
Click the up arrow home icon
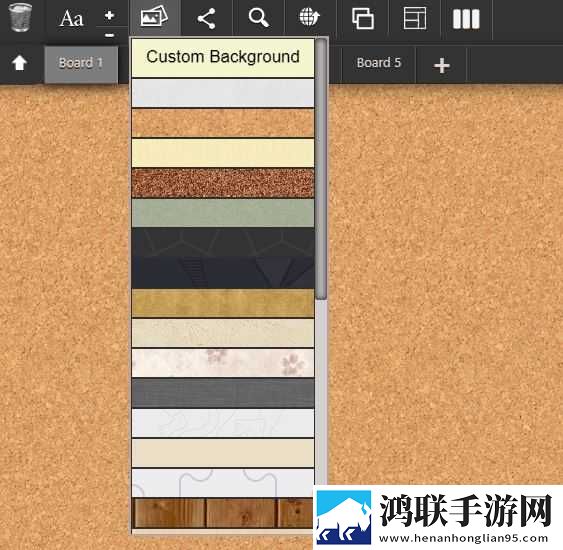coord(19,63)
